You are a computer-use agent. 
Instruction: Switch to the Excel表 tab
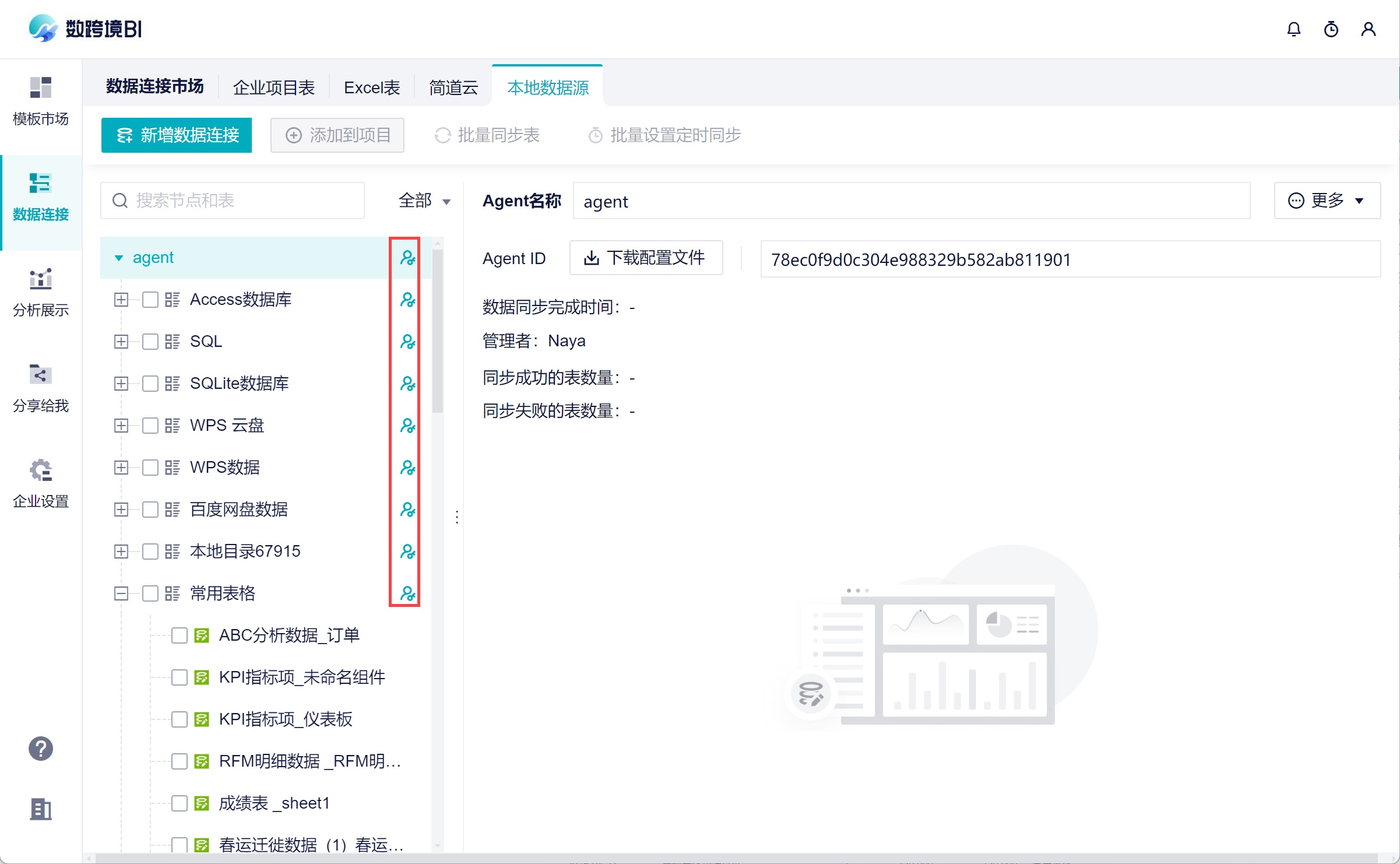coord(372,87)
